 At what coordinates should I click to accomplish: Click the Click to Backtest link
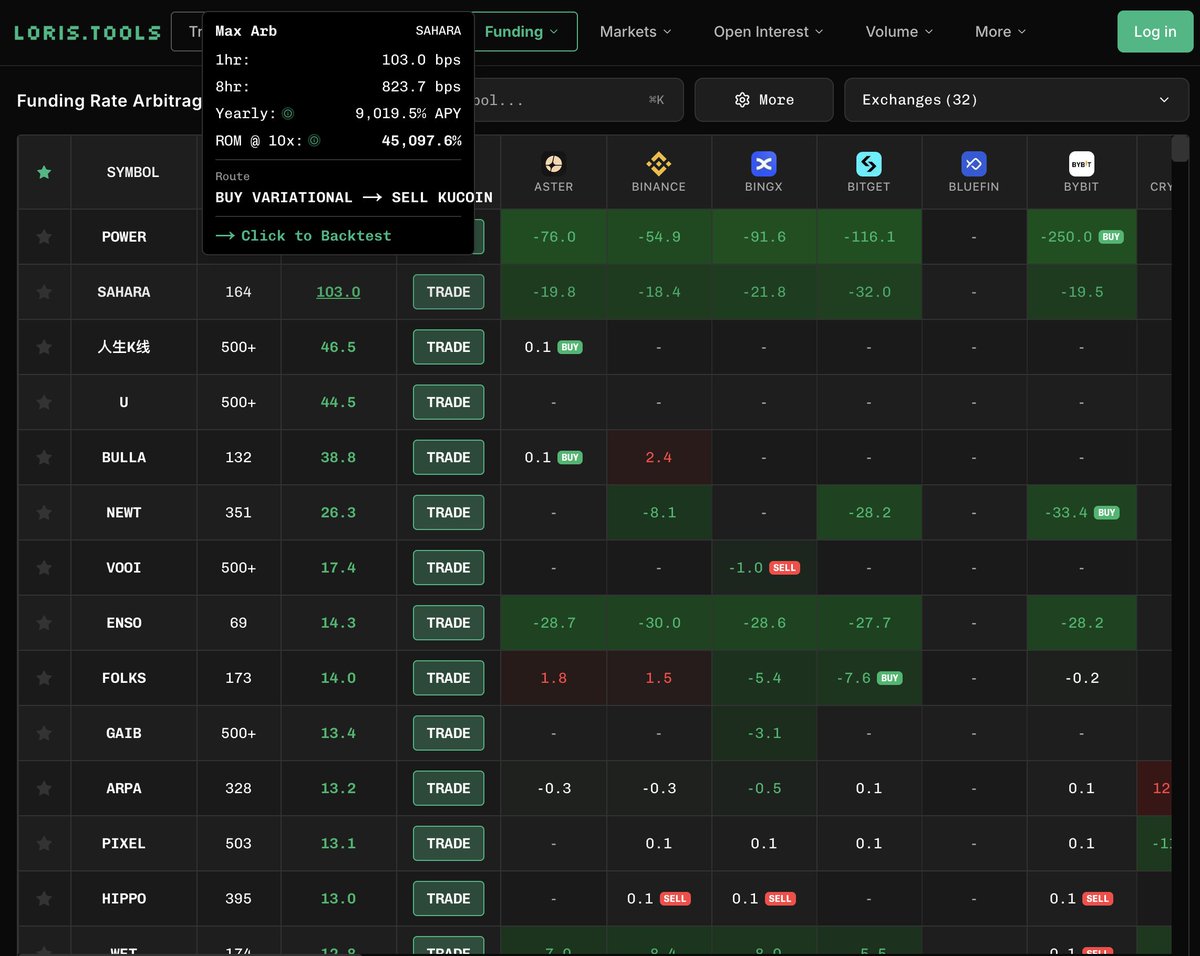pos(303,236)
